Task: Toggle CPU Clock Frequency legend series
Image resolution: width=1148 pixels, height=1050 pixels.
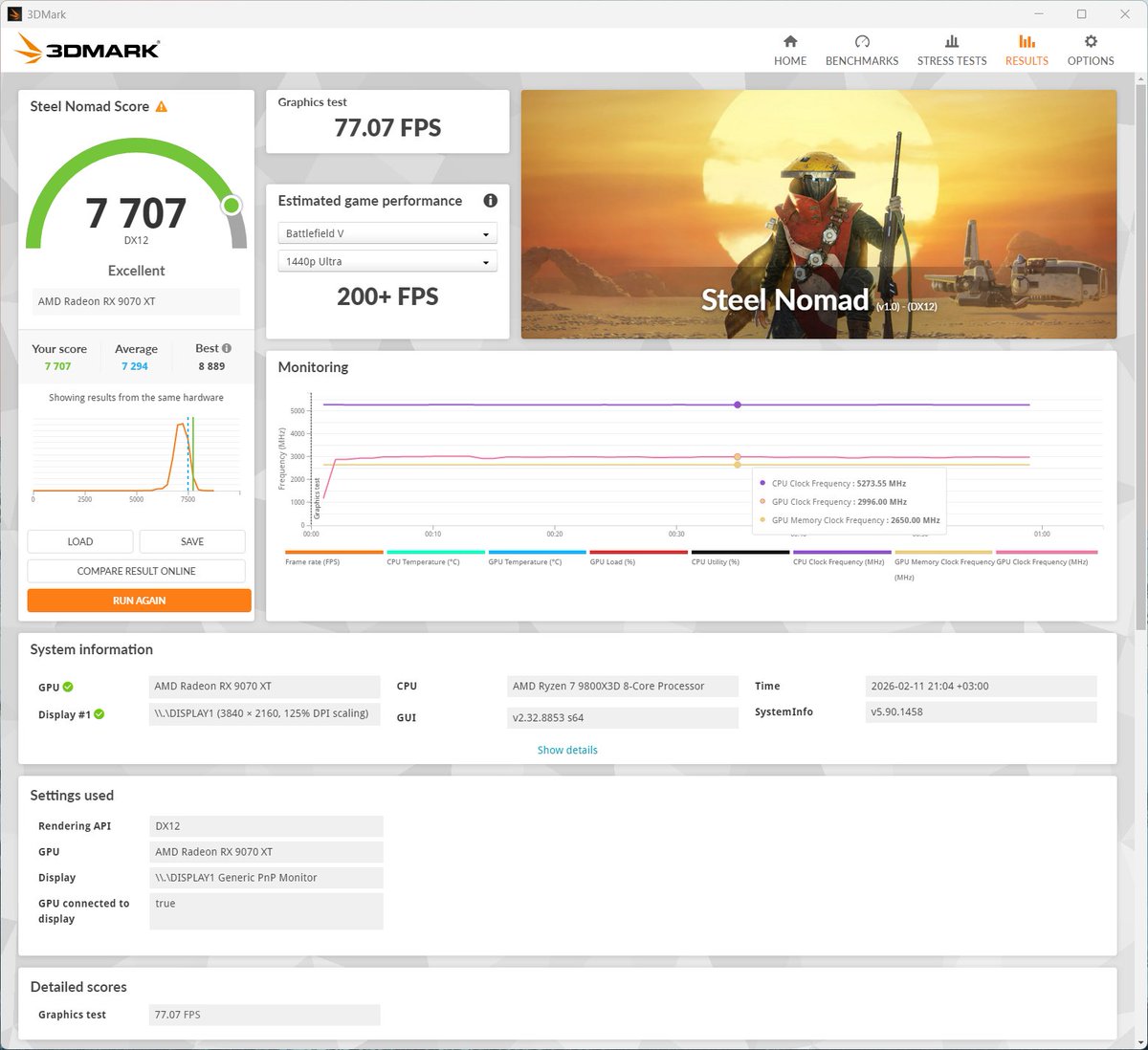Action: click(842, 557)
